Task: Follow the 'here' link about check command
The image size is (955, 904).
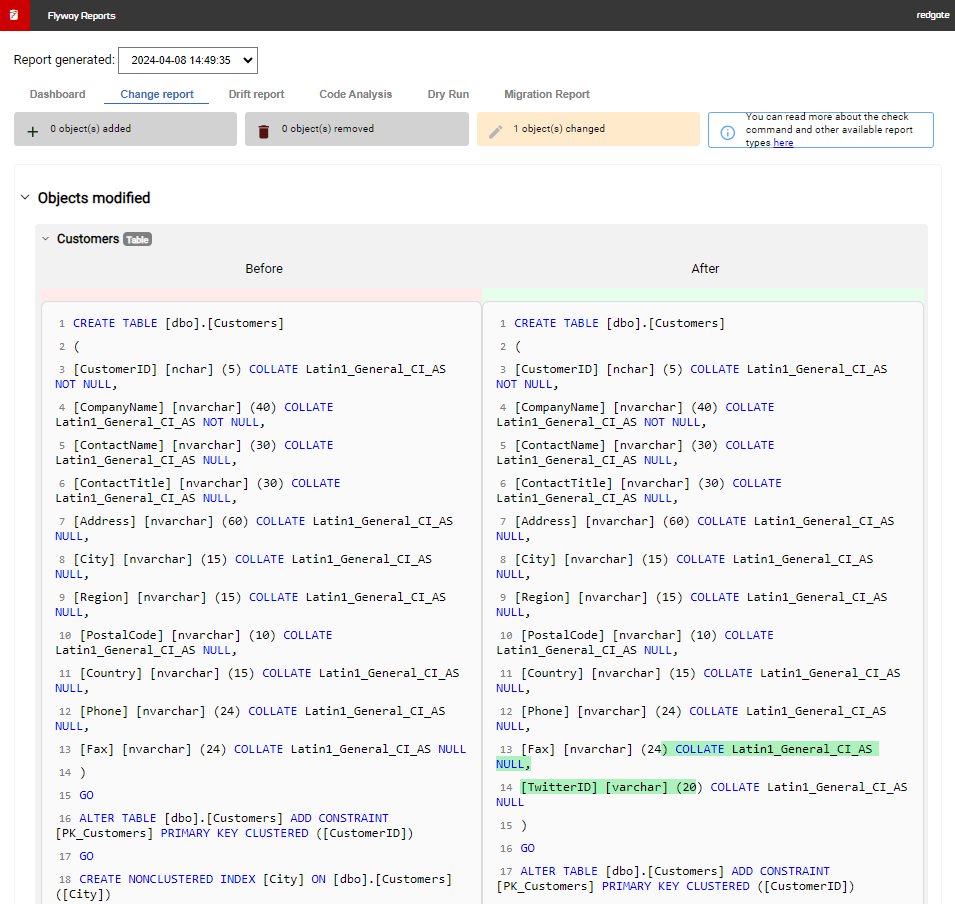Action: point(783,143)
